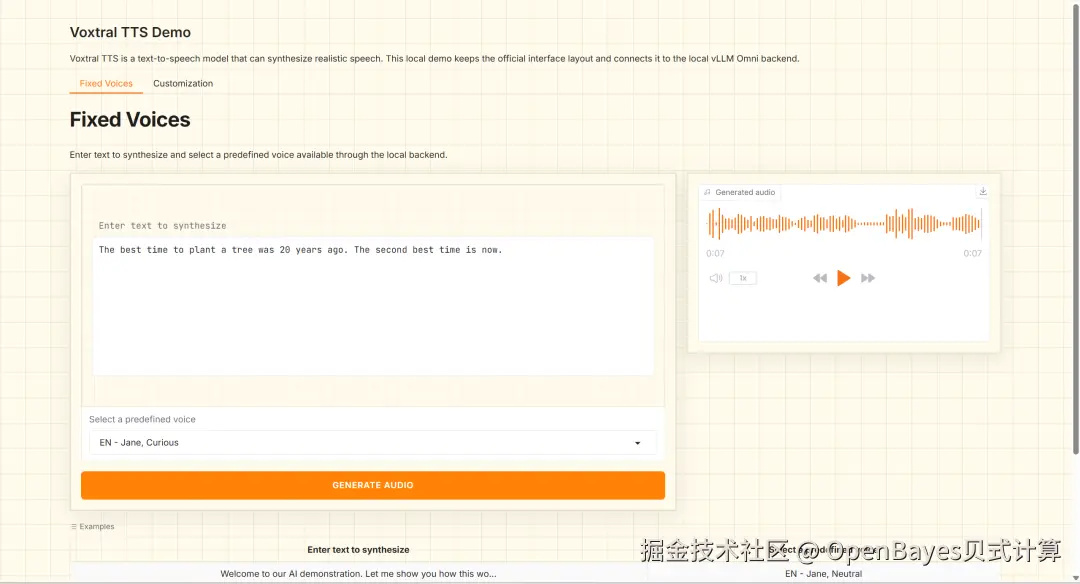This screenshot has height=584, width=1080.
Task: Select the 'EN - Jane, Neutral' example cell
Action: click(823, 574)
